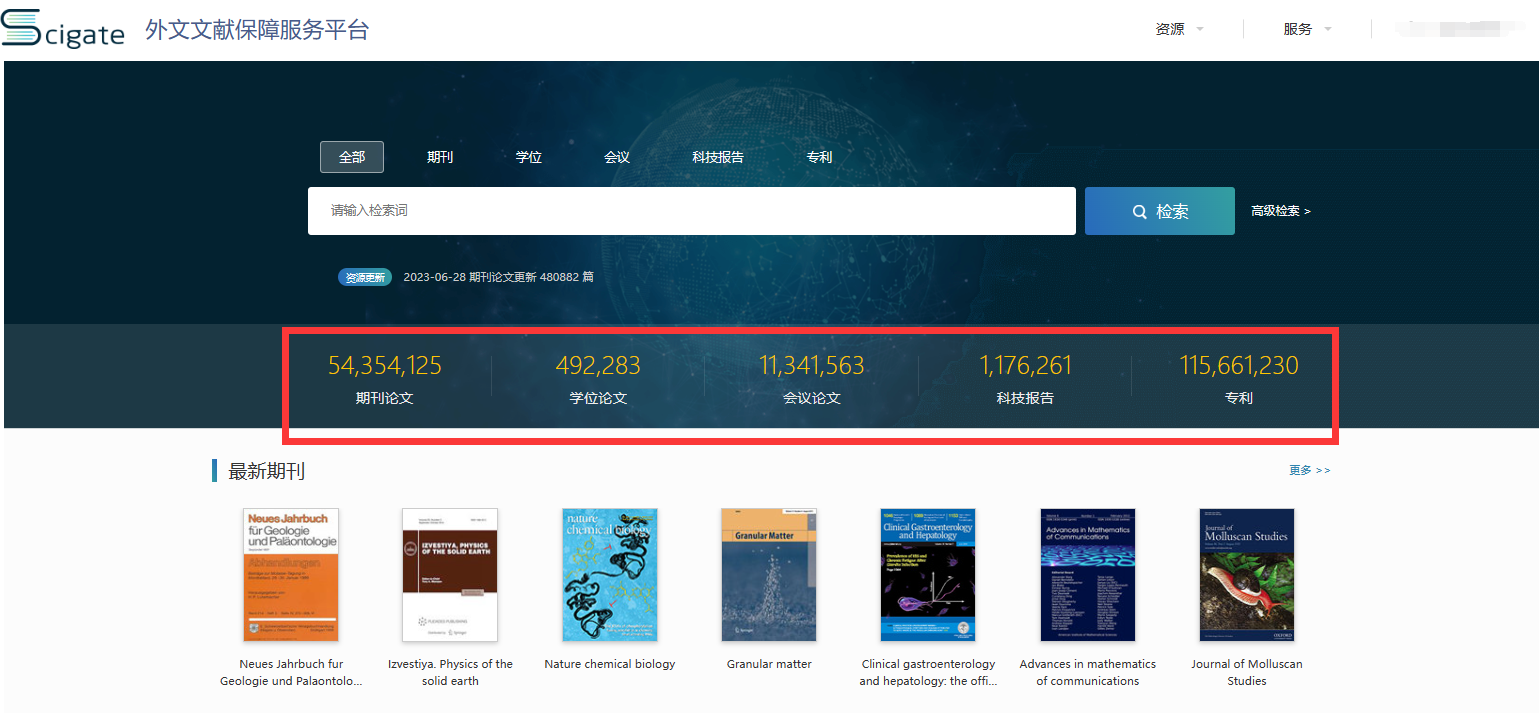This screenshot has width=1539, height=713.
Task: Switch to the 期刊 search tab
Action: pyautogui.click(x=440, y=157)
